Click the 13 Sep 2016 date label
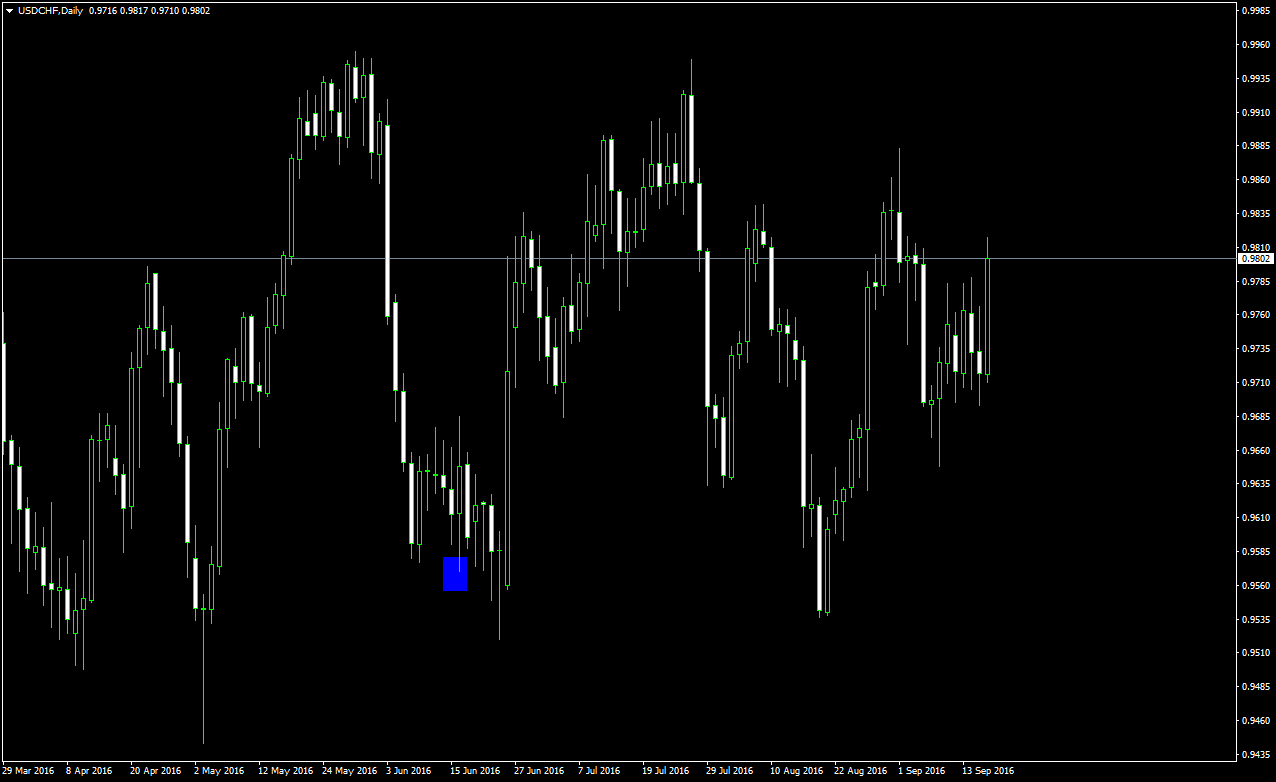The image size is (1276, 782). 988,771
